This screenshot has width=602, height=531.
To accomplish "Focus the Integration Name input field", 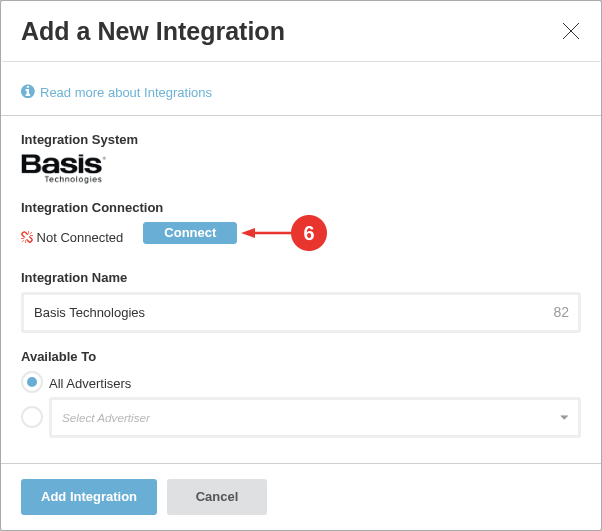I will (301, 313).
